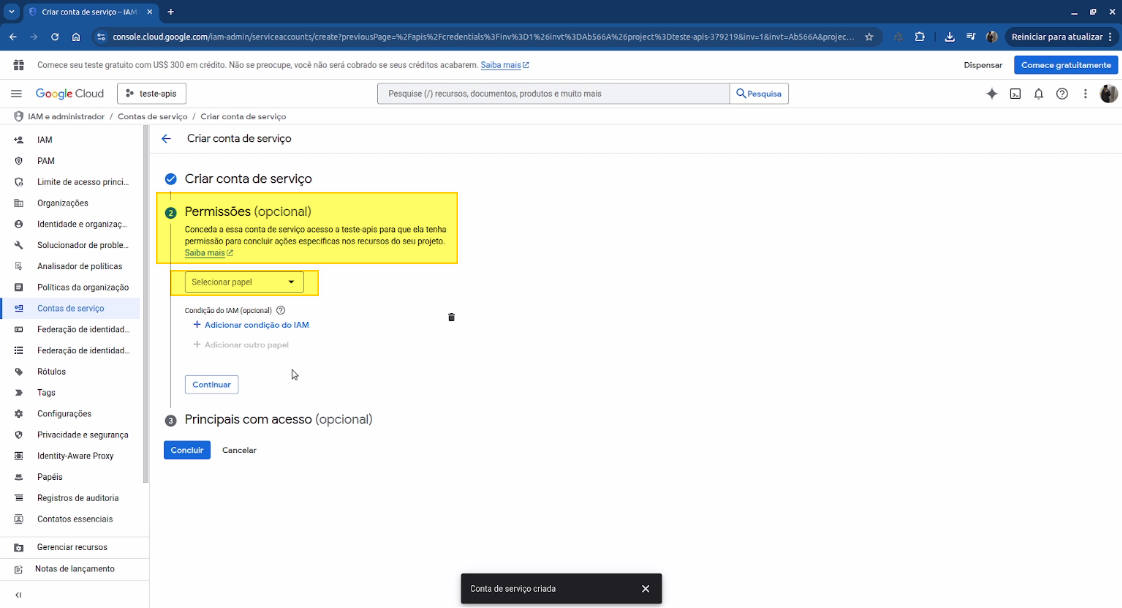This screenshot has width=1122, height=608.
Task: Open the teste-apis project selector
Action: (x=152, y=94)
